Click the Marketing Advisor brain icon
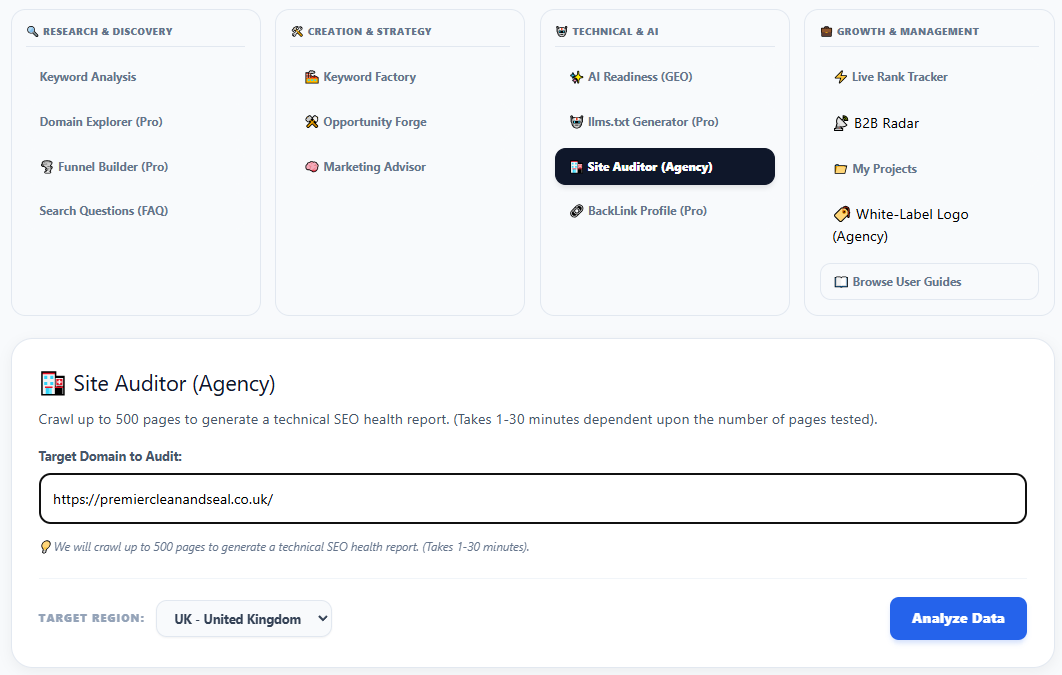1062x675 pixels. (312, 167)
